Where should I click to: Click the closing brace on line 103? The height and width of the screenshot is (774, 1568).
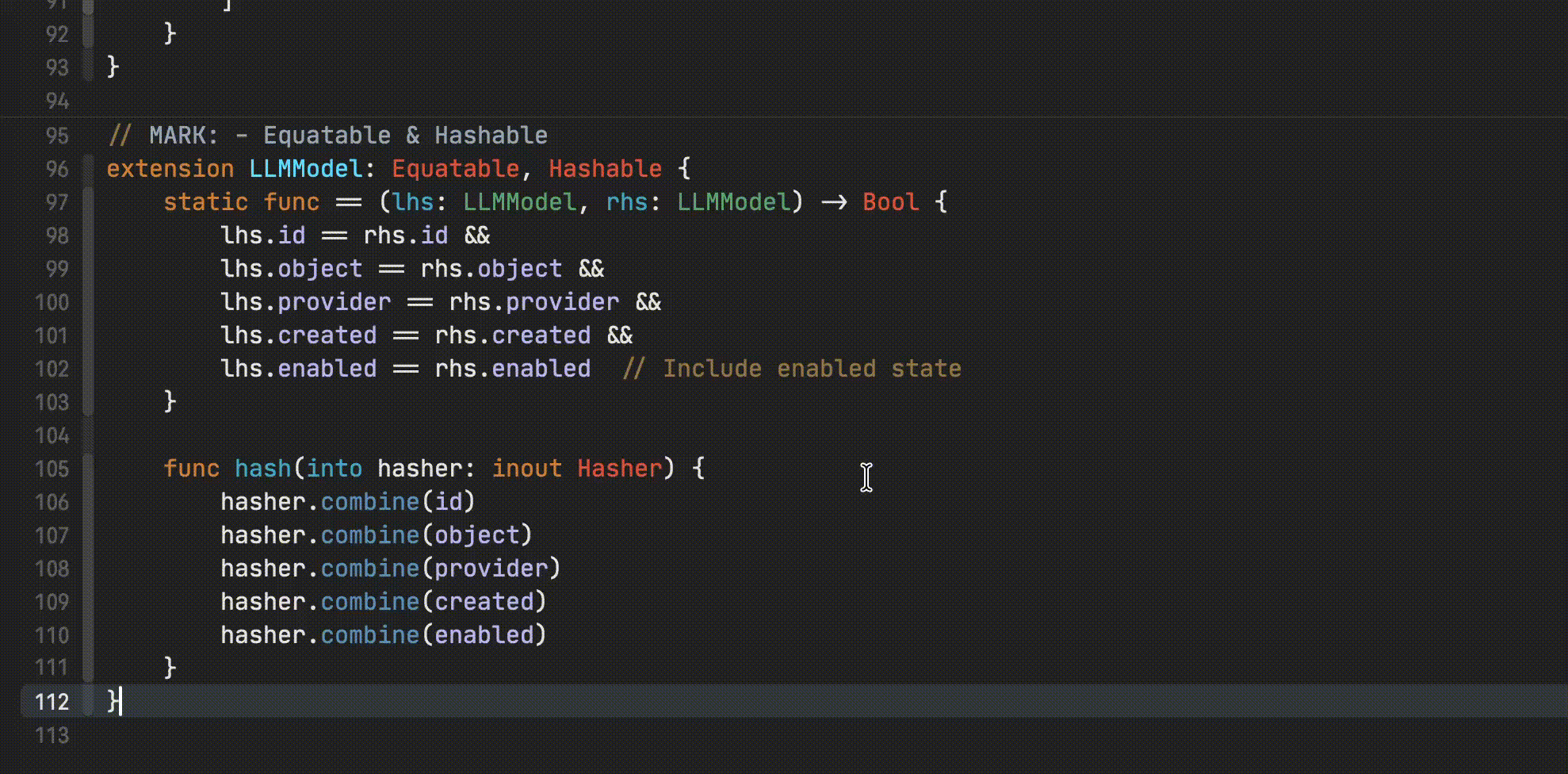tap(170, 402)
